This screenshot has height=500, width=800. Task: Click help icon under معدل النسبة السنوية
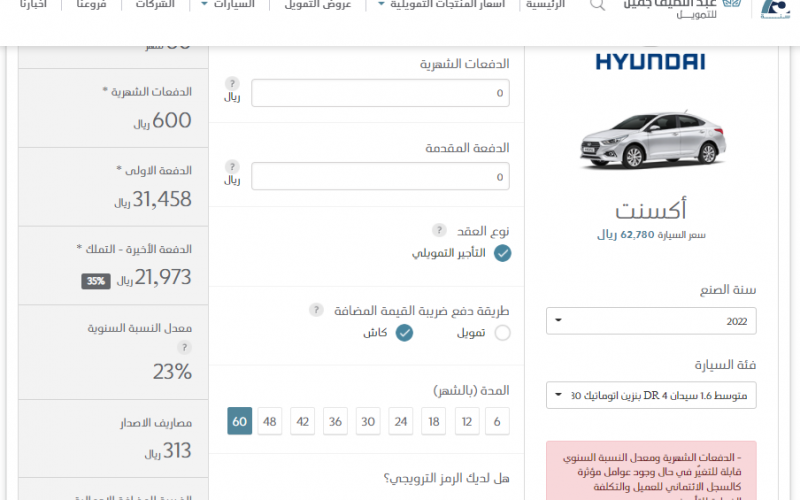point(184,347)
